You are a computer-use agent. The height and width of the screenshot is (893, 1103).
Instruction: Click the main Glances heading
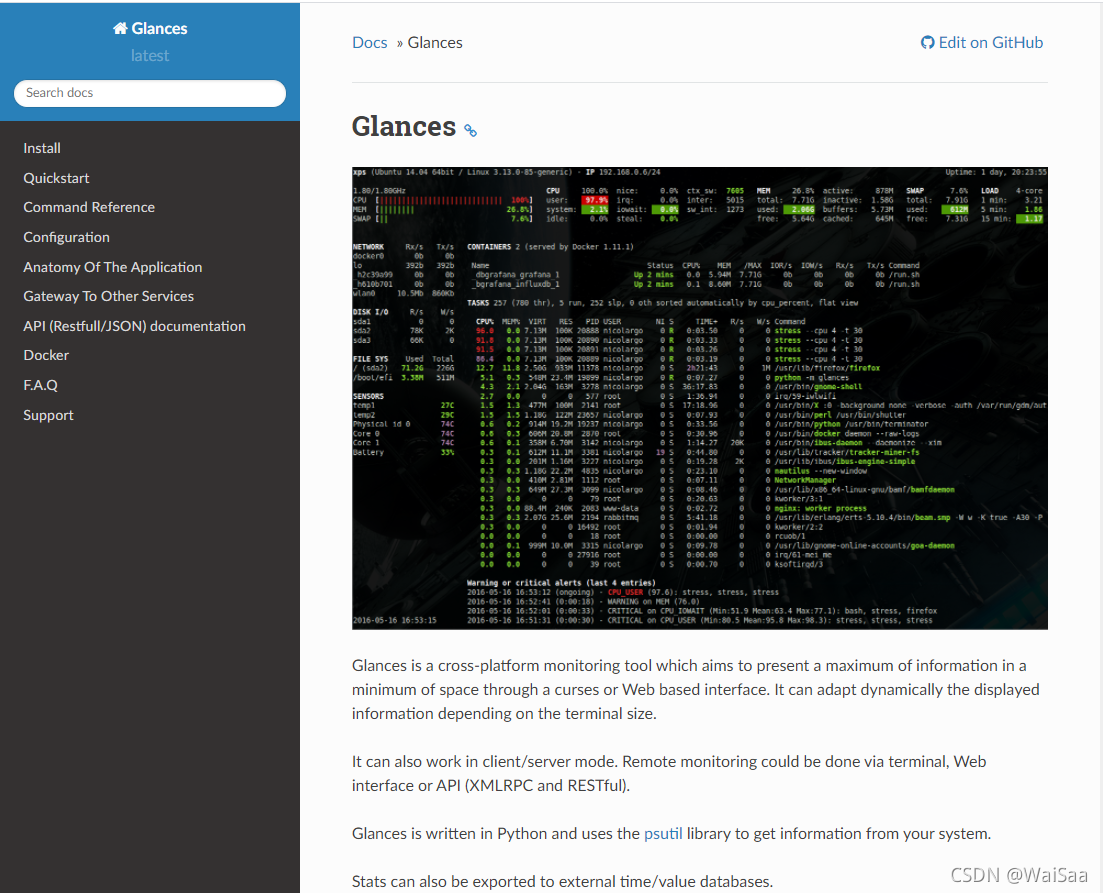coord(404,127)
